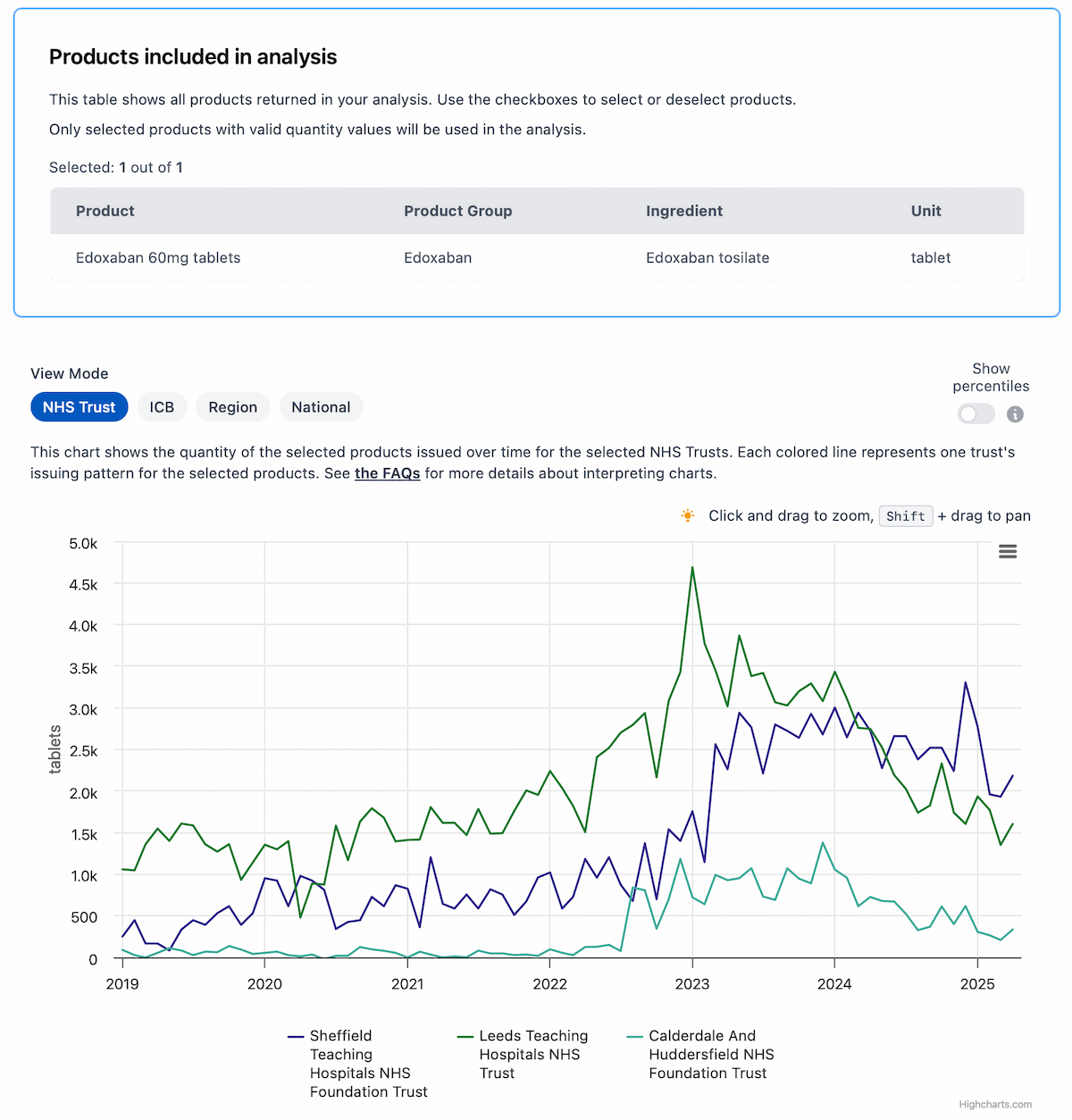Switch view mode to Region
Screen dimensions: 1072x1120
pyautogui.click(x=232, y=407)
